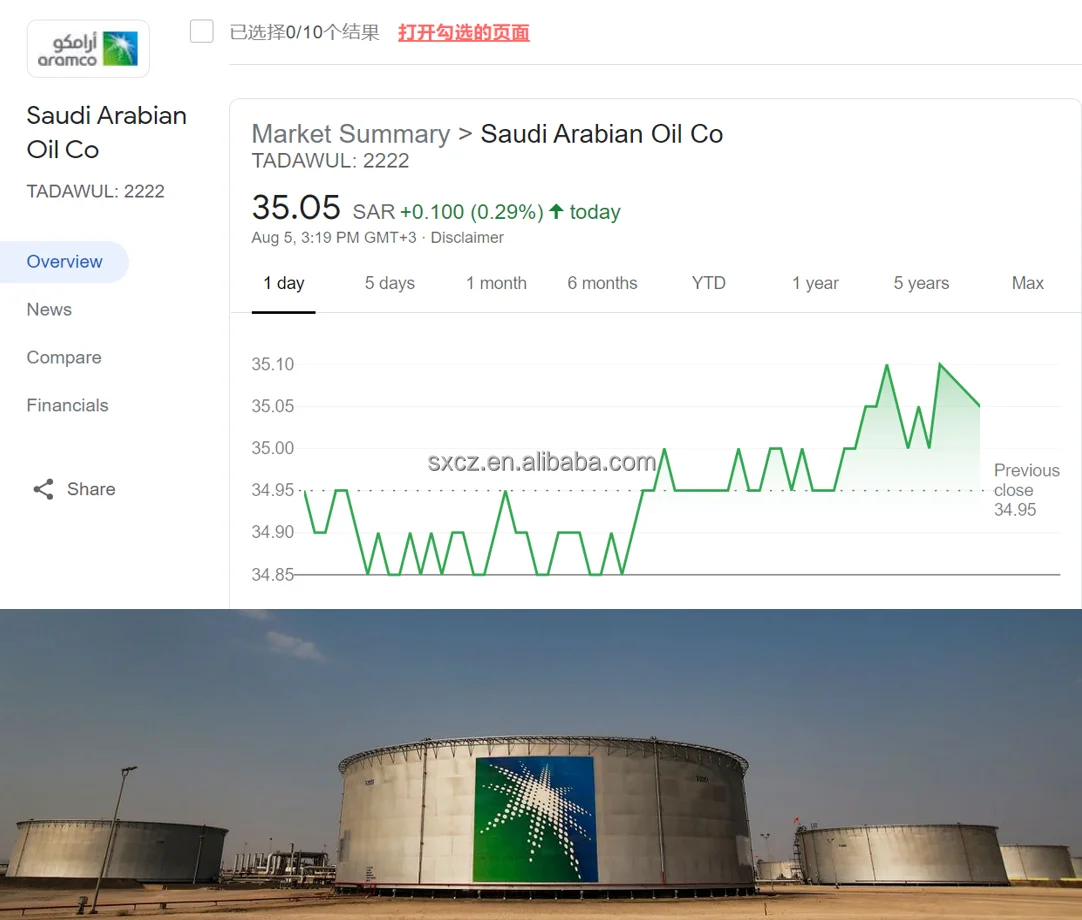Open the Disclaimer link
The width and height of the screenshot is (1082, 920).
pos(467,237)
